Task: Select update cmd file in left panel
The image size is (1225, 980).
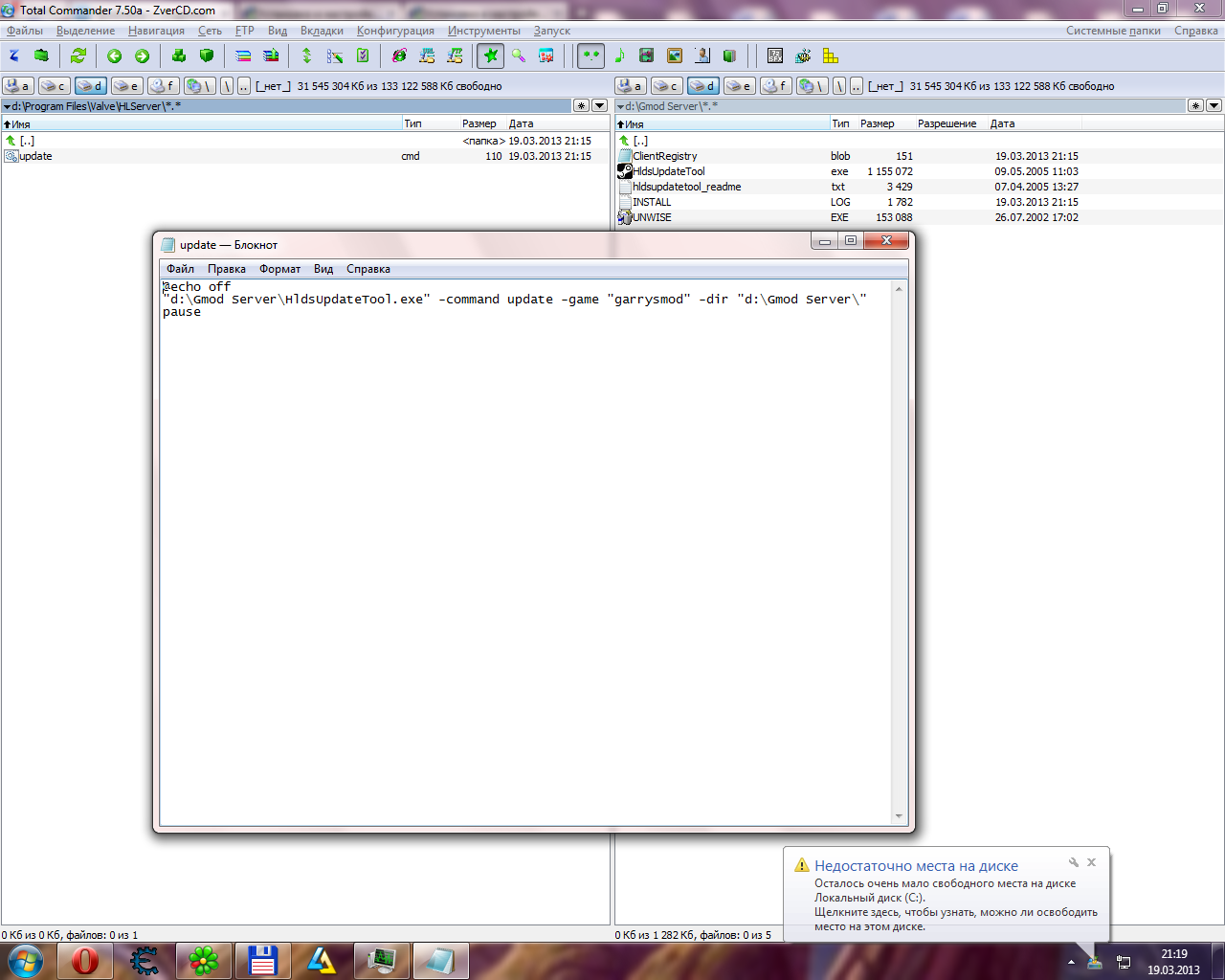Action: coord(305,156)
